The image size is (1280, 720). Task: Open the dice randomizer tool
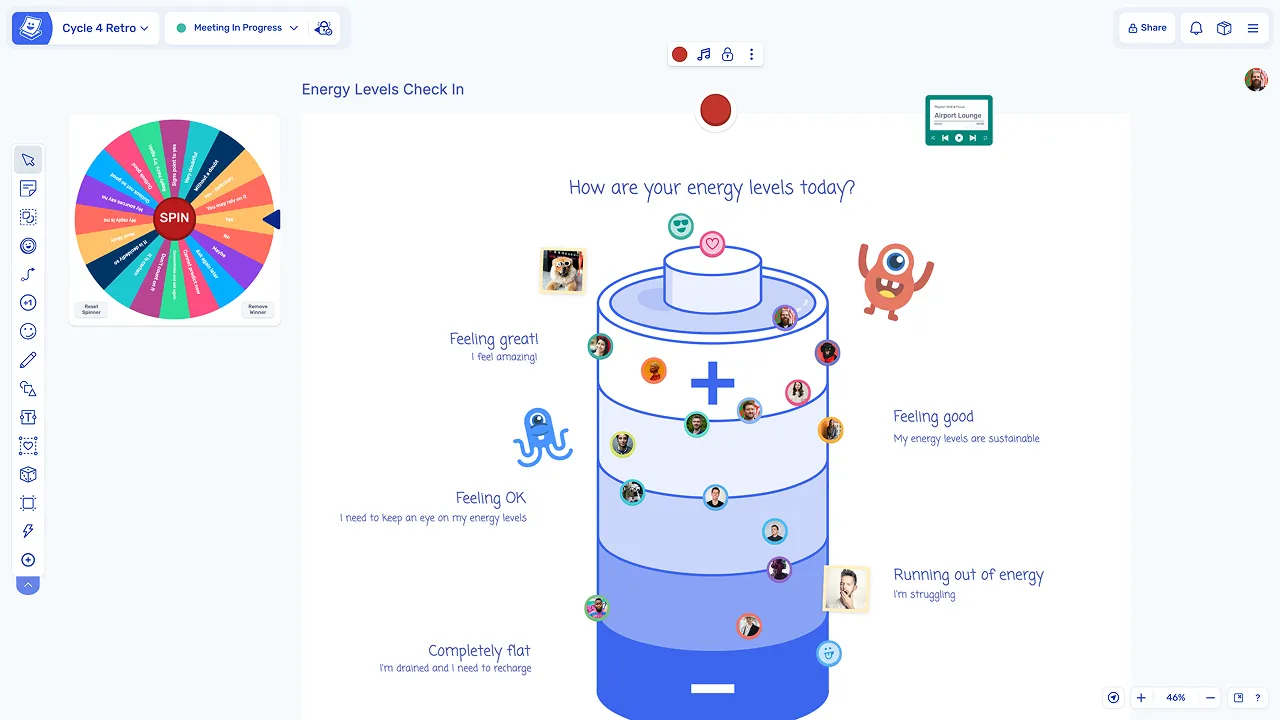pyautogui.click(x=28, y=474)
